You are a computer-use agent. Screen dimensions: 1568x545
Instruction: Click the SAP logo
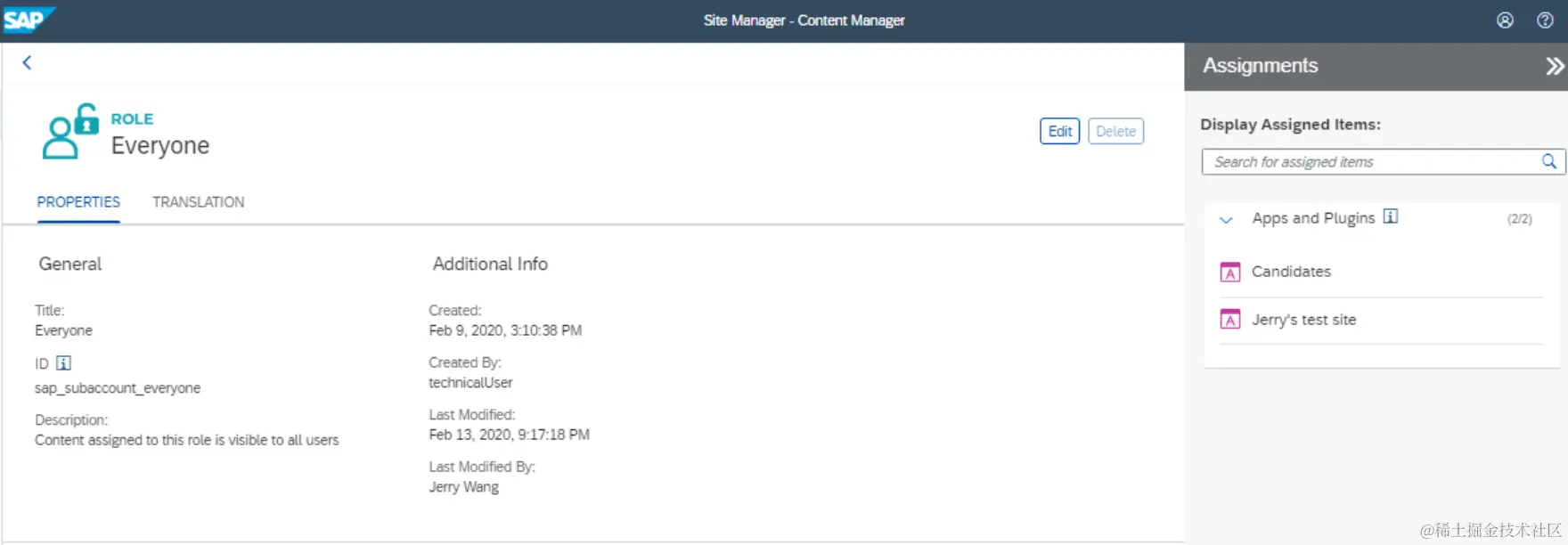point(27,20)
